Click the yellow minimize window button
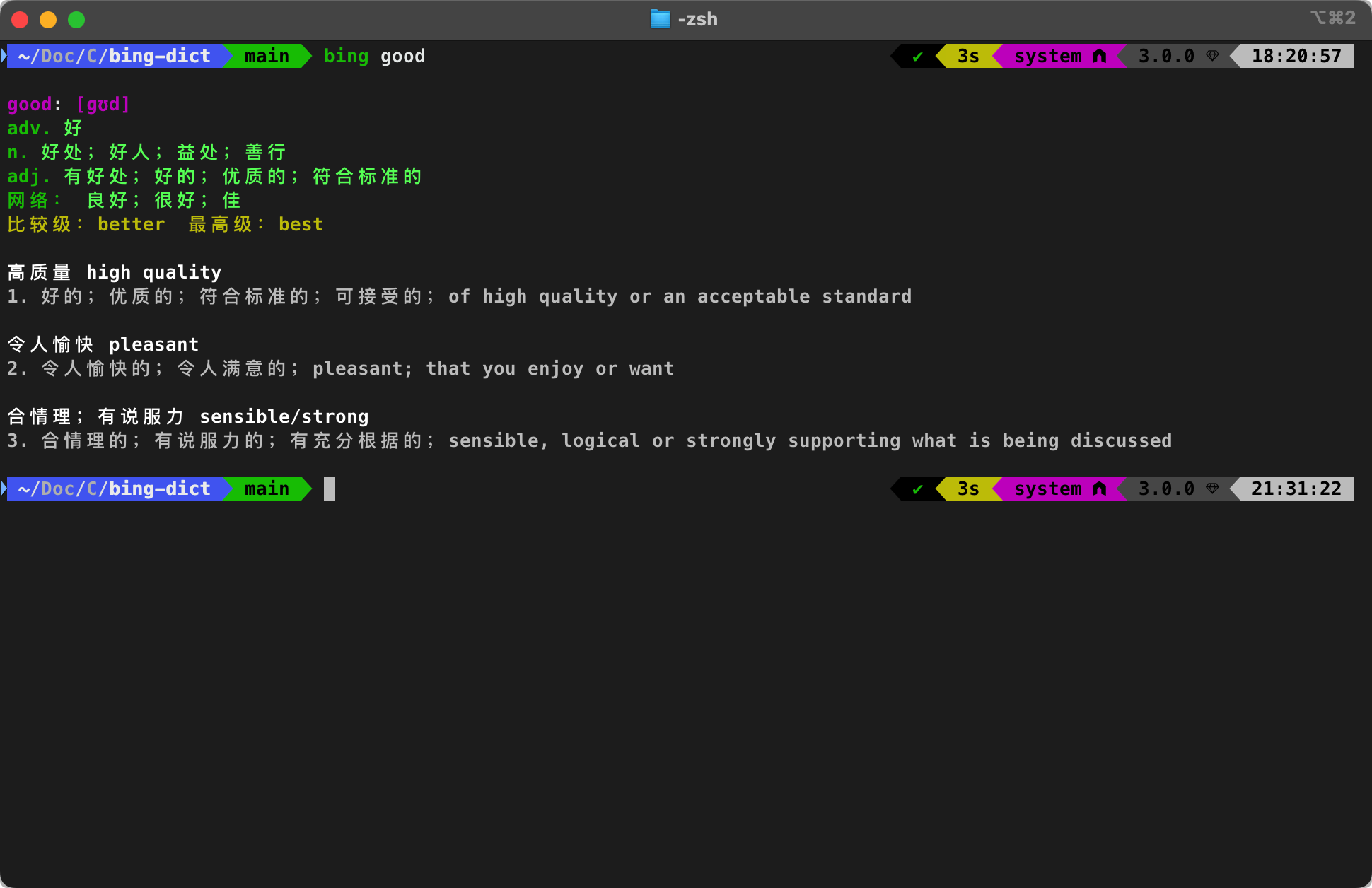1372x888 pixels. tap(48, 20)
